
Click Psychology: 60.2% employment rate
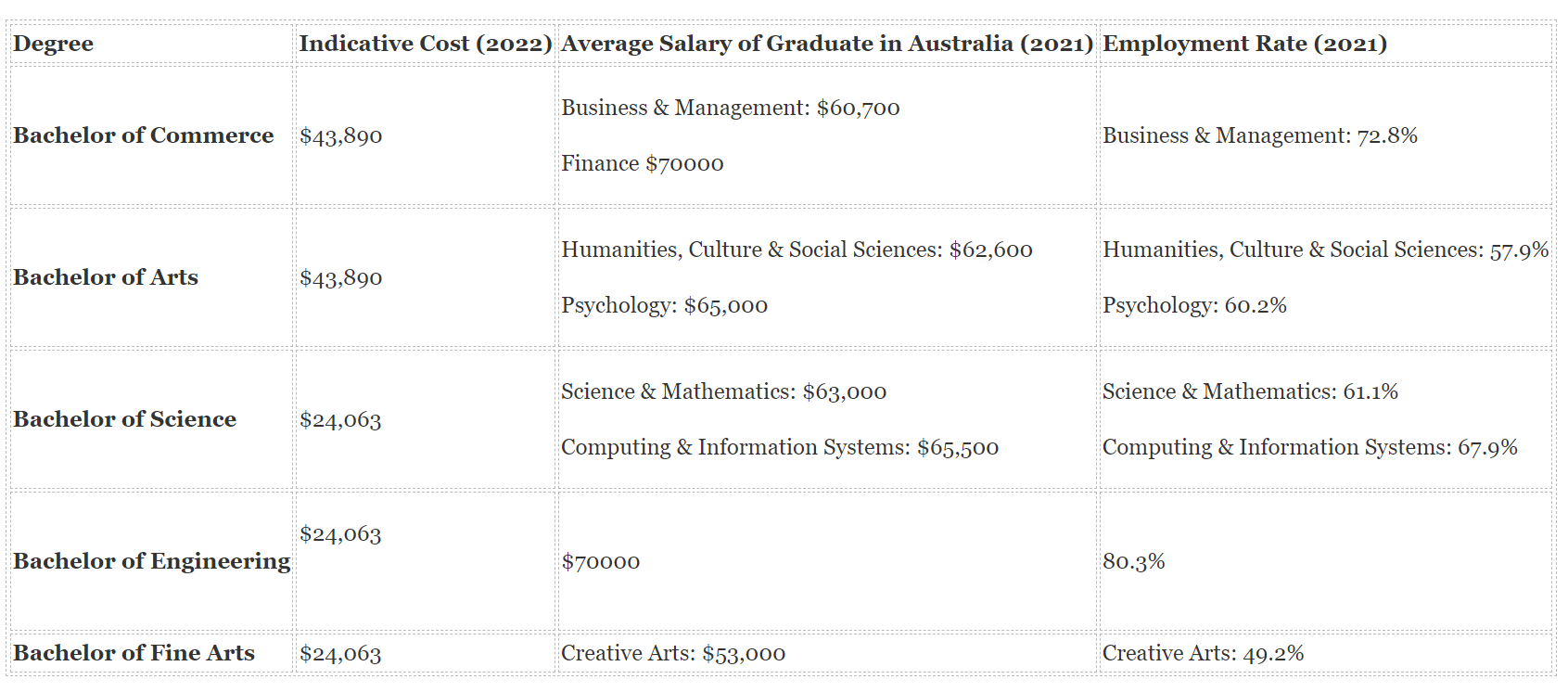tap(1194, 305)
